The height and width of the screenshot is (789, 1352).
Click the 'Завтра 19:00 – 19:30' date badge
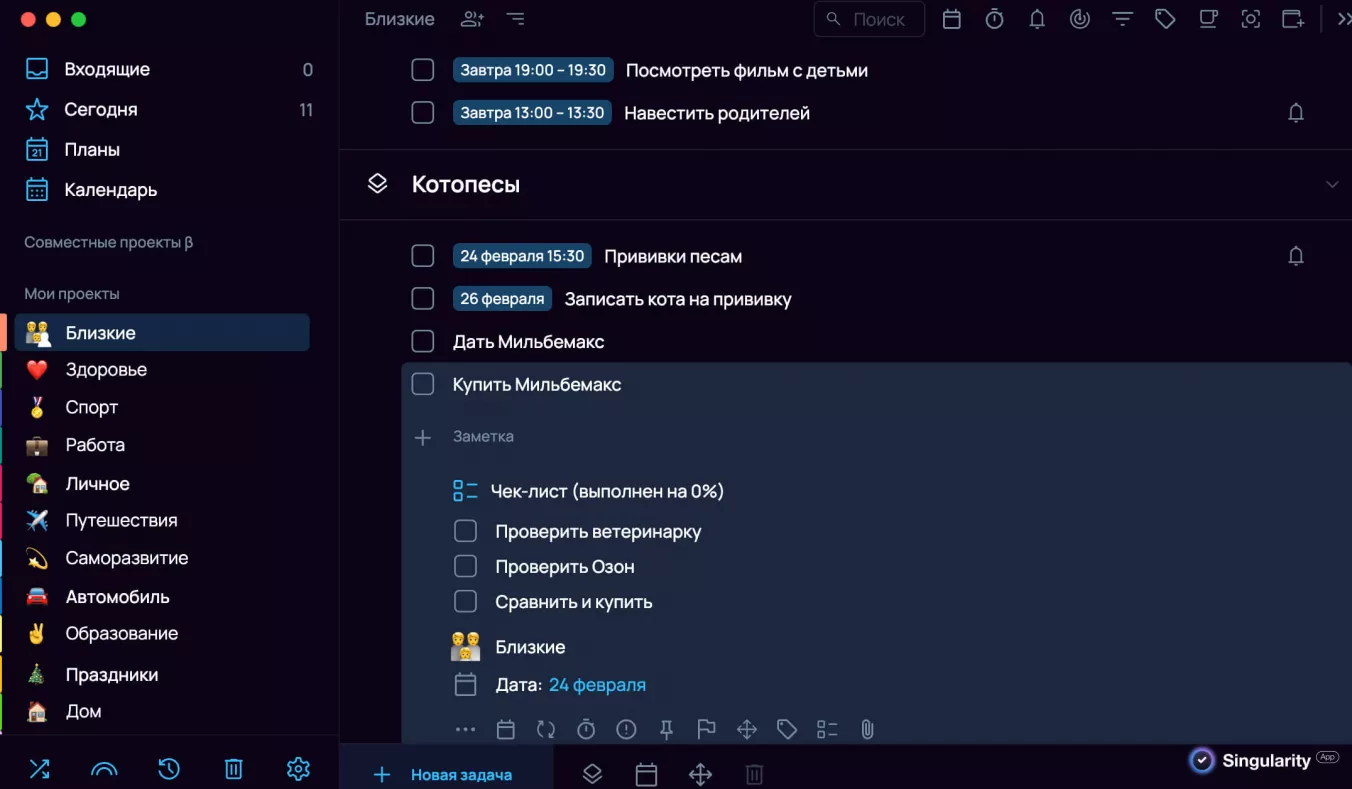pos(533,70)
